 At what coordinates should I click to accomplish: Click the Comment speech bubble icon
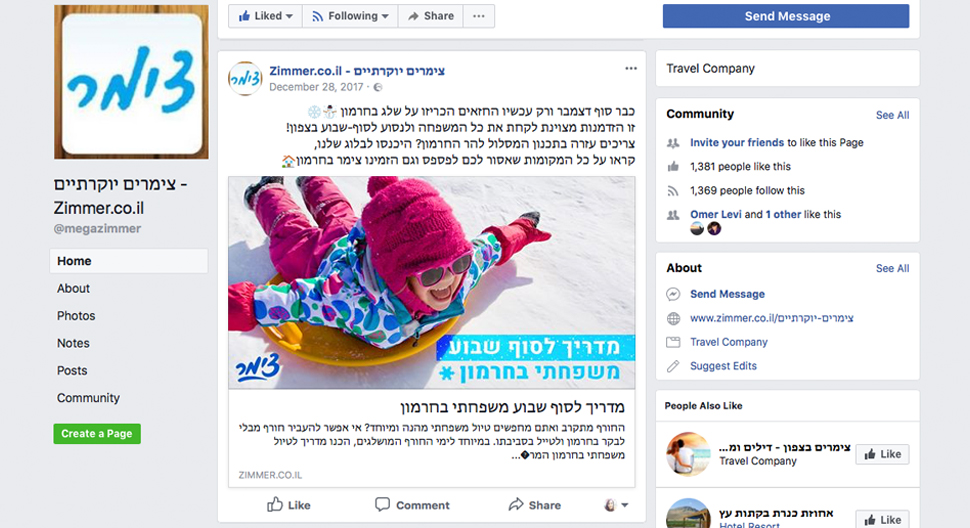pyautogui.click(x=382, y=505)
